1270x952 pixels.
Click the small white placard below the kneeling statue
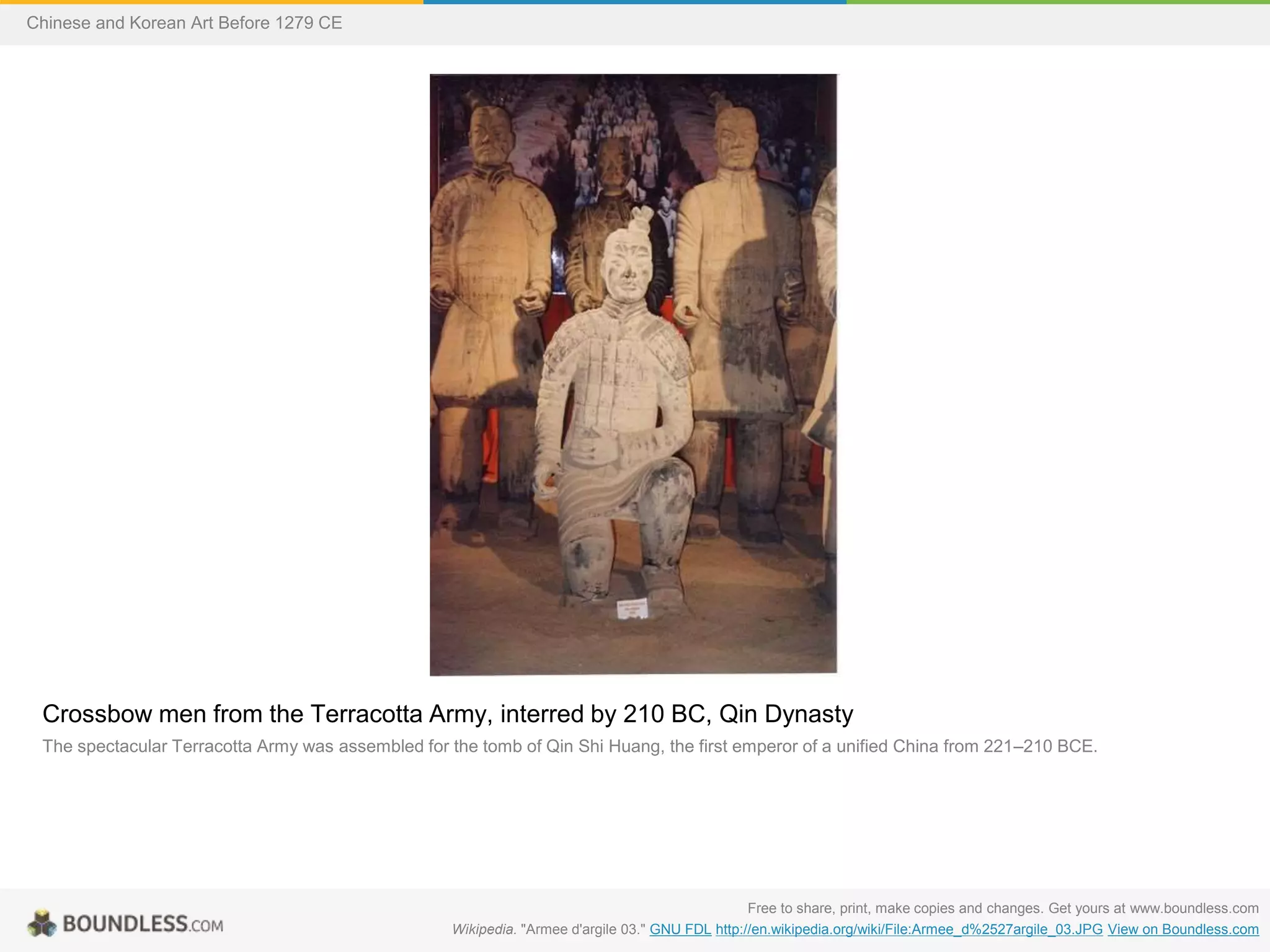coord(632,609)
